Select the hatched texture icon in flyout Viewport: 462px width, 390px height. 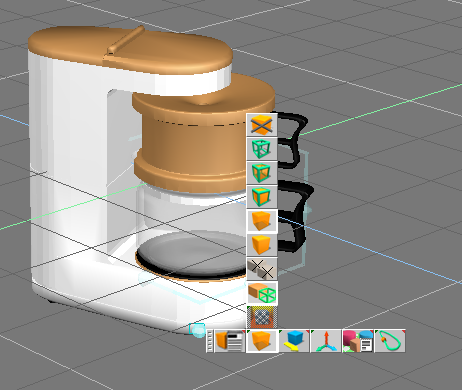pos(262,317)
